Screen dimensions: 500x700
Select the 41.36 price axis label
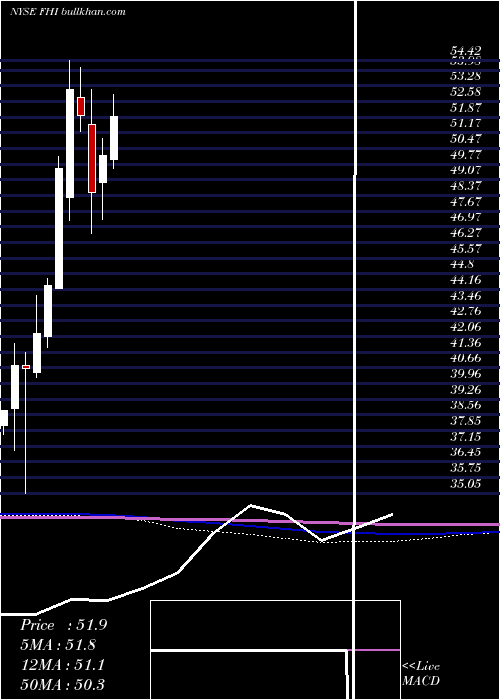(466, 342)
